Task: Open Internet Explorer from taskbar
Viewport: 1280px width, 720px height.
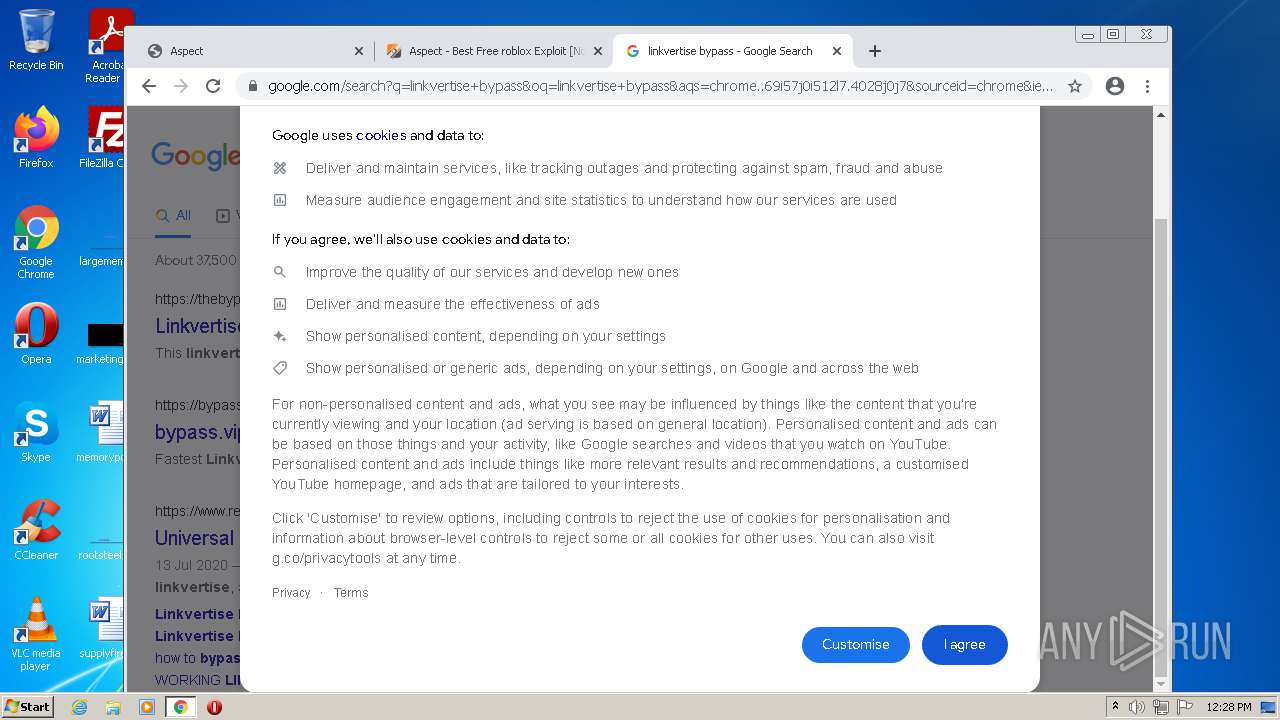Action: 79,707
